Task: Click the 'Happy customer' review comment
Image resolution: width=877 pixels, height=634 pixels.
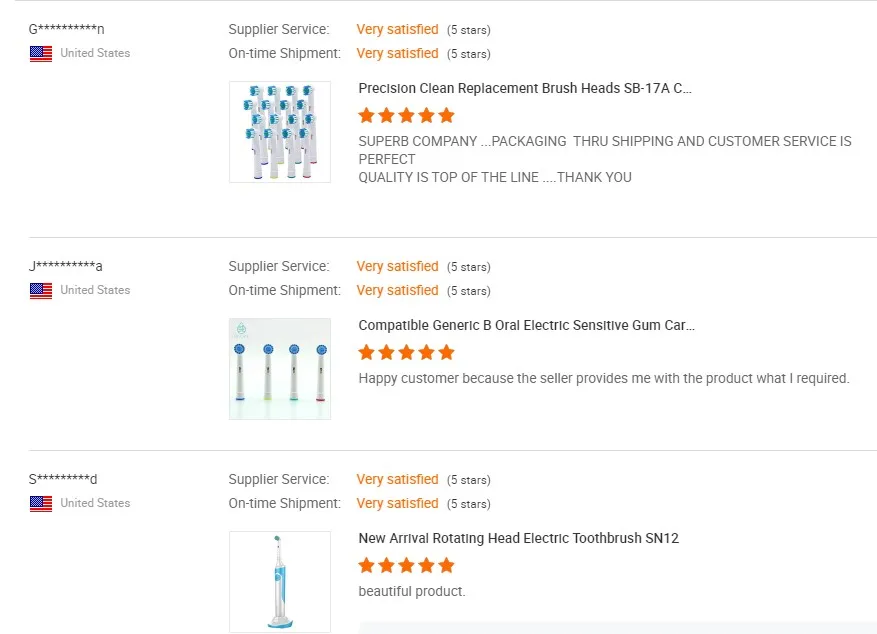Action: tap(603, 378)
